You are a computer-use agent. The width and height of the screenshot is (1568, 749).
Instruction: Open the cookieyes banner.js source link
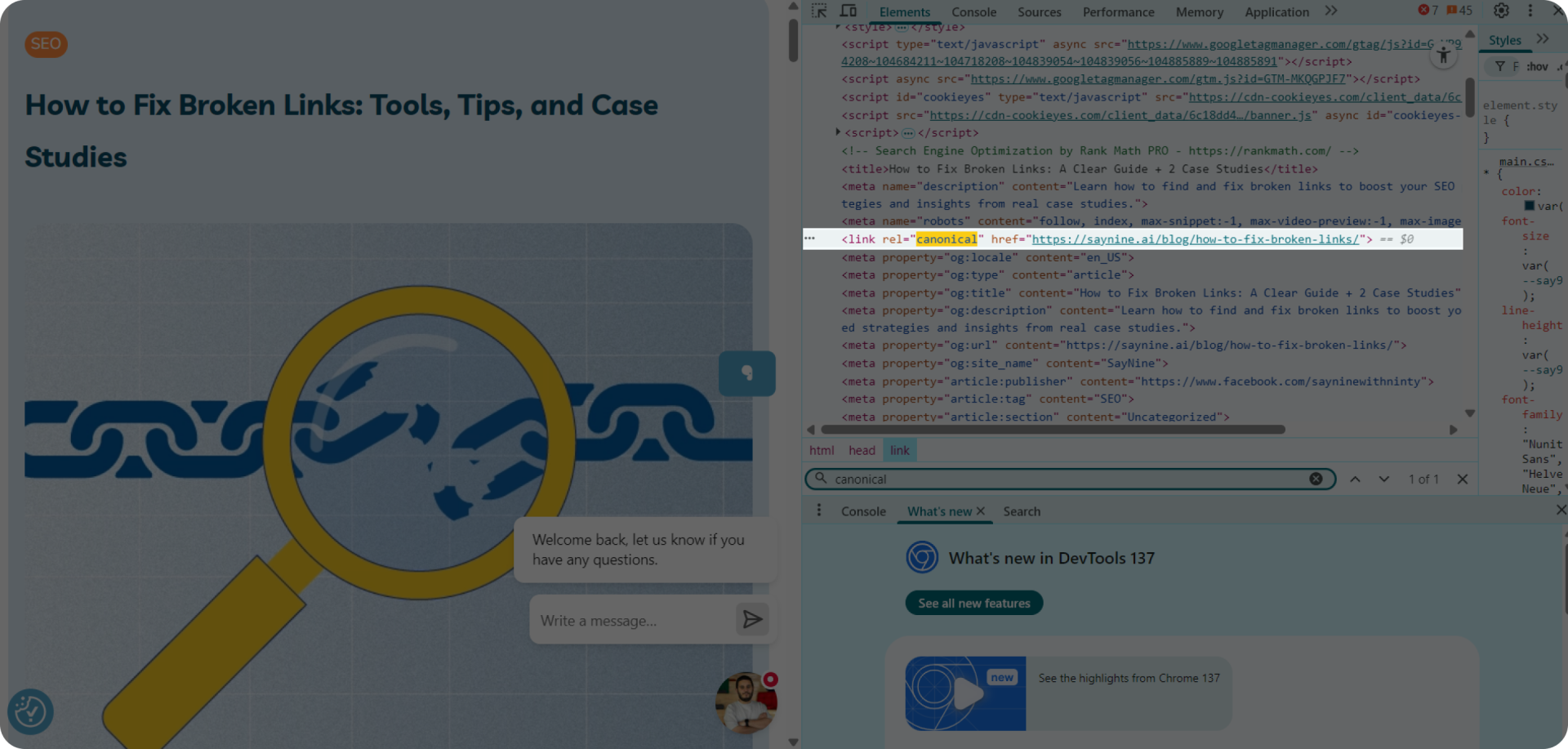1120,115
